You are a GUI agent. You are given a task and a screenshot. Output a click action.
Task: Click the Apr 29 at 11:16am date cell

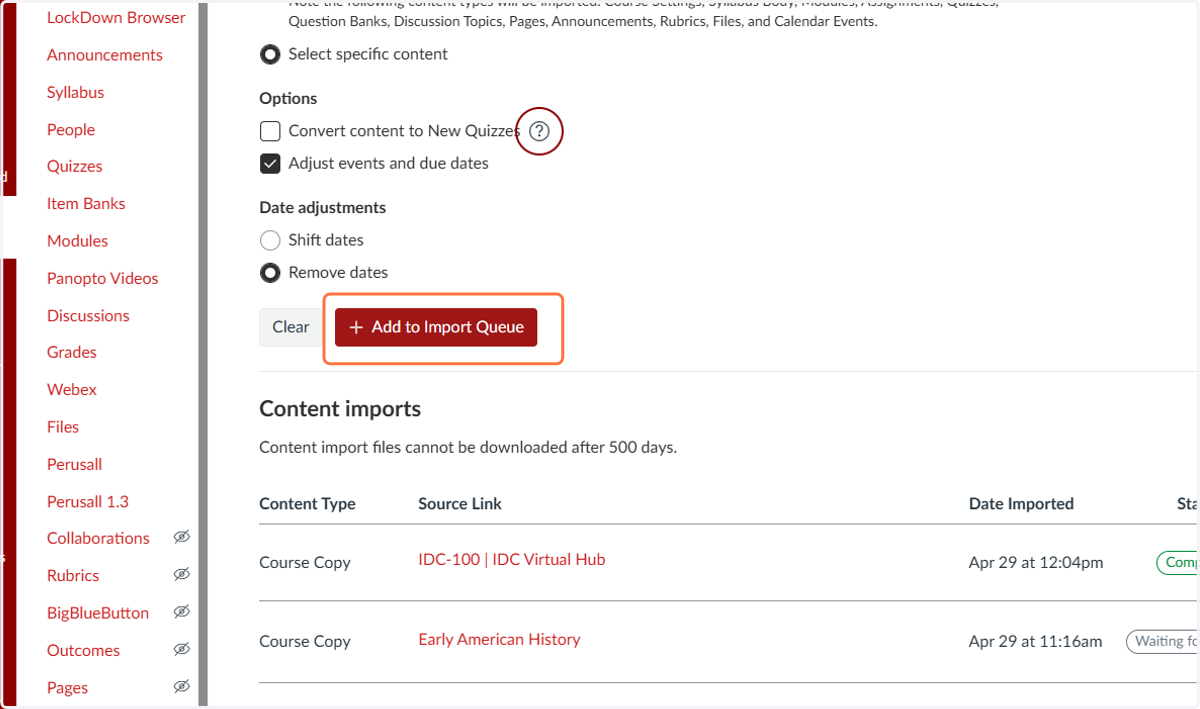(1036, 642)
